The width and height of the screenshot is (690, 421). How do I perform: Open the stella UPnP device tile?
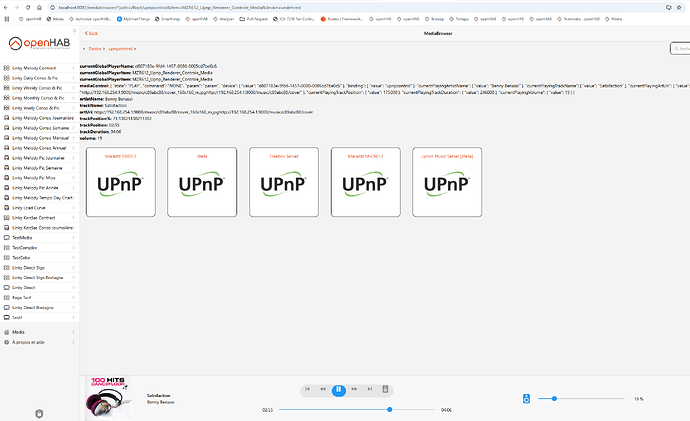coord(202,182)
